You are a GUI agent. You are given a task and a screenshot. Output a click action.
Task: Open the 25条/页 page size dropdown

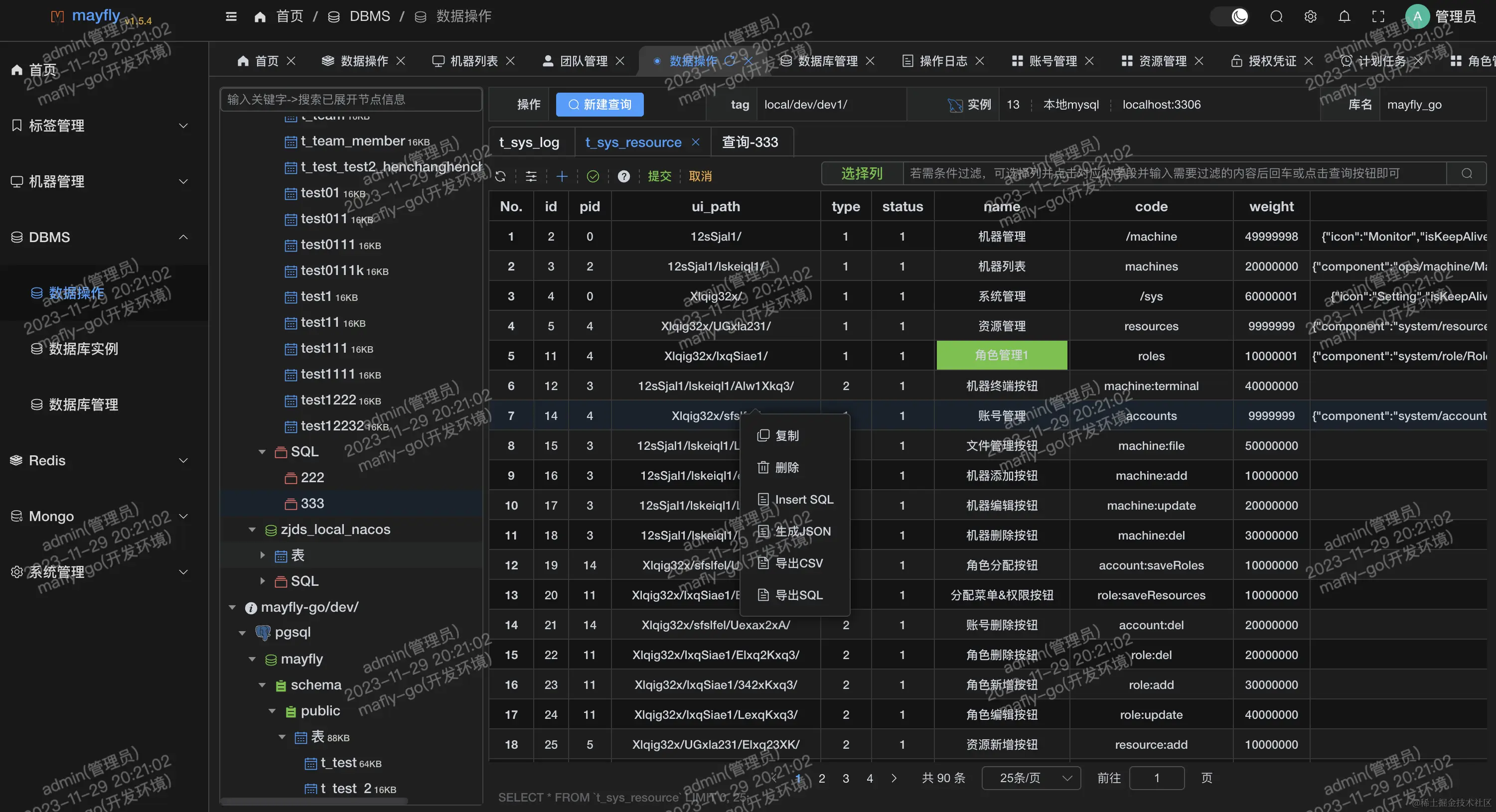[x=1031, y=777]
